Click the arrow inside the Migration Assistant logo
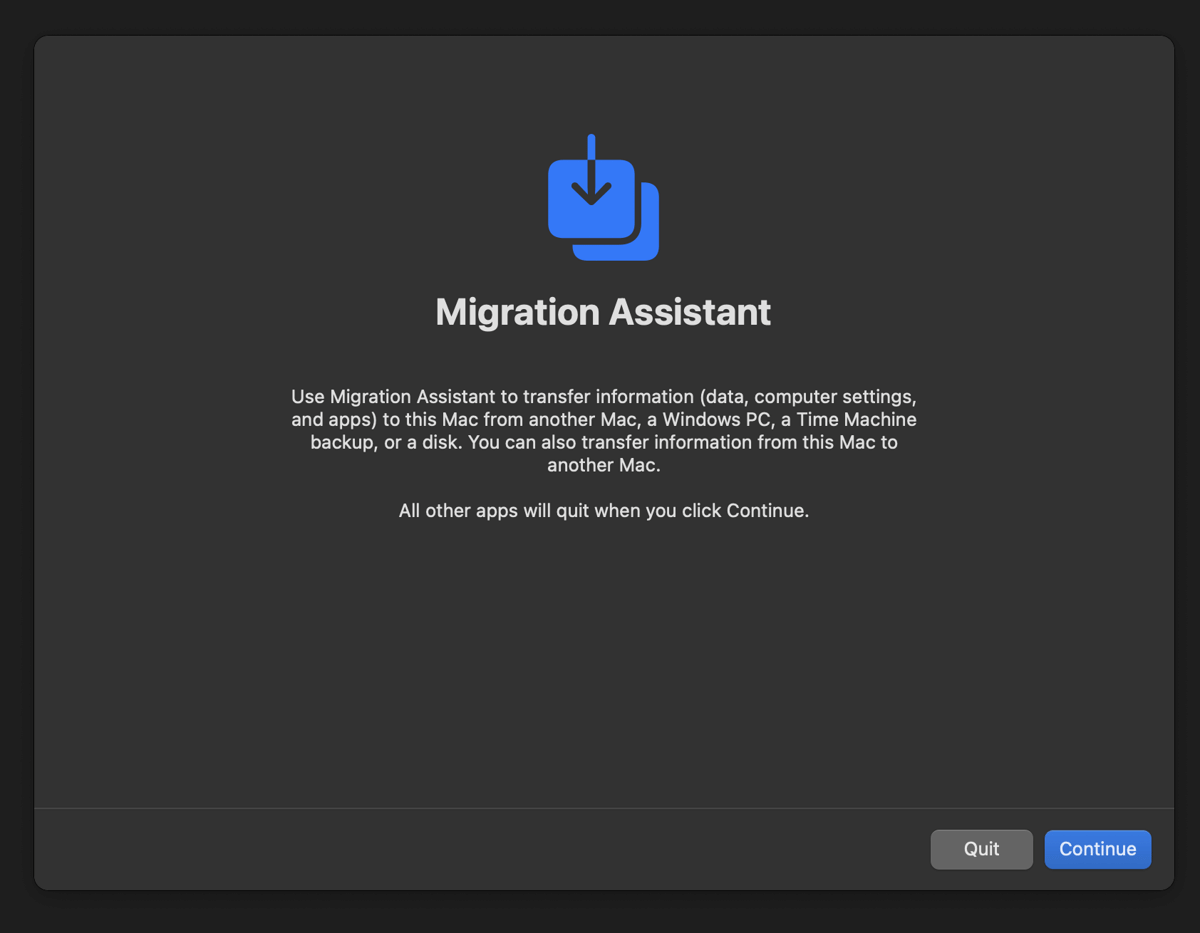This screenshot has height=933, width=1200. [x=590, y=180]
